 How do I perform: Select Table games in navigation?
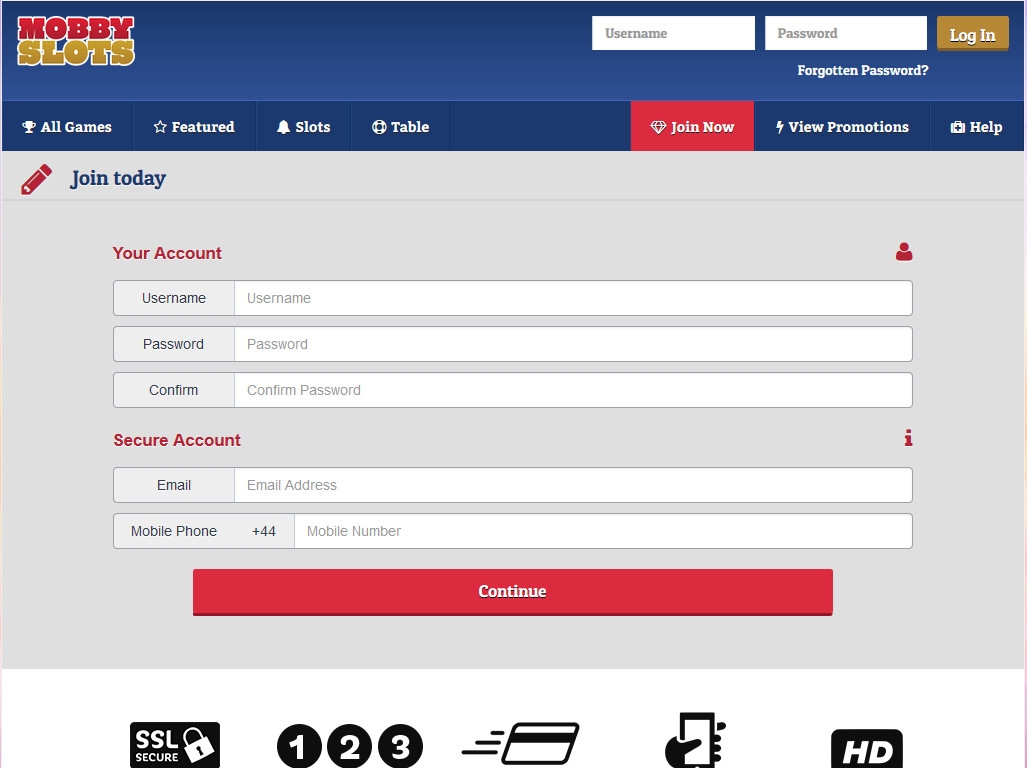coord(400,127)
